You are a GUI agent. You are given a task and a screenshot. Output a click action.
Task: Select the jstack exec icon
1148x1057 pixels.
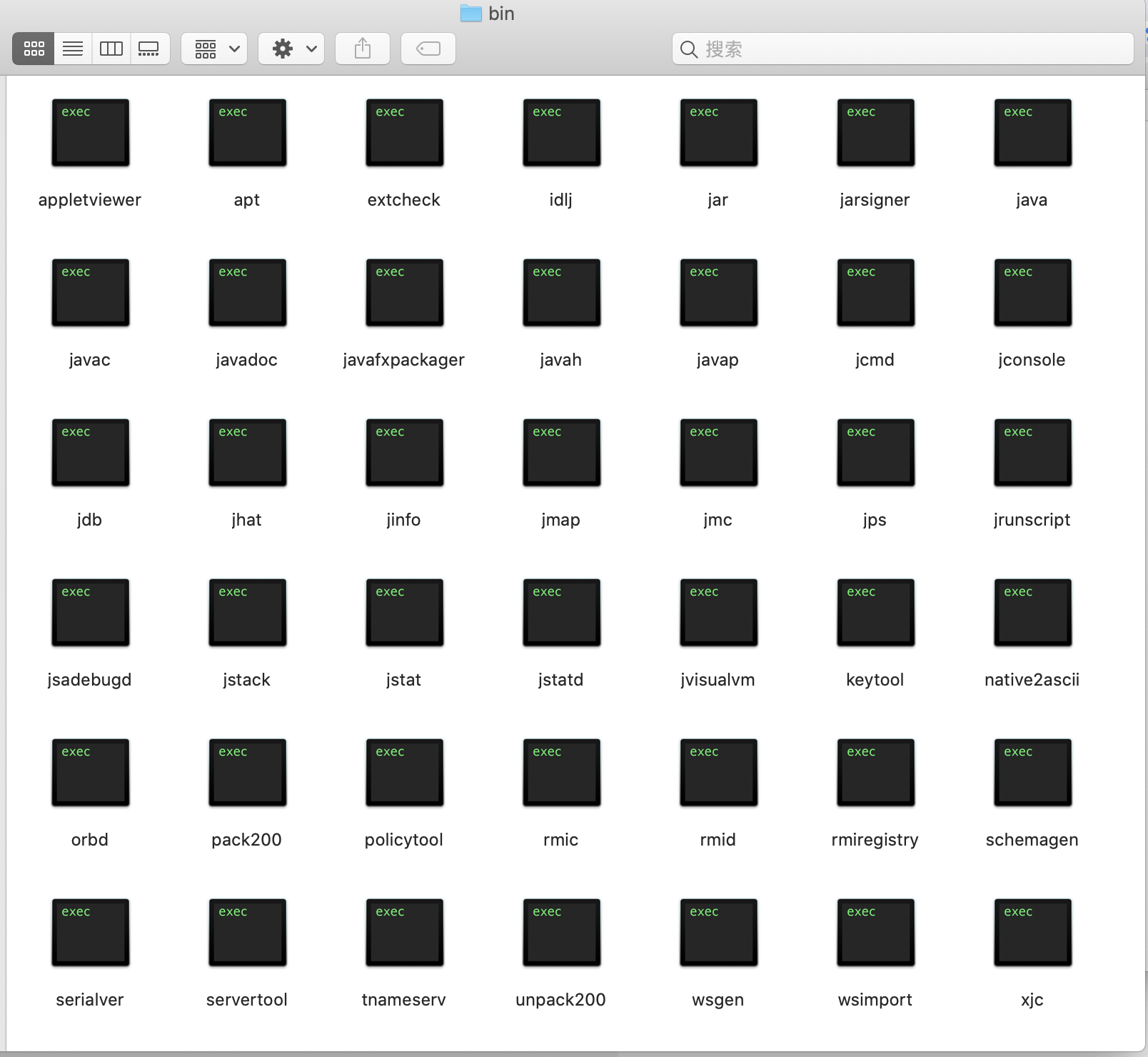point(248,613)
